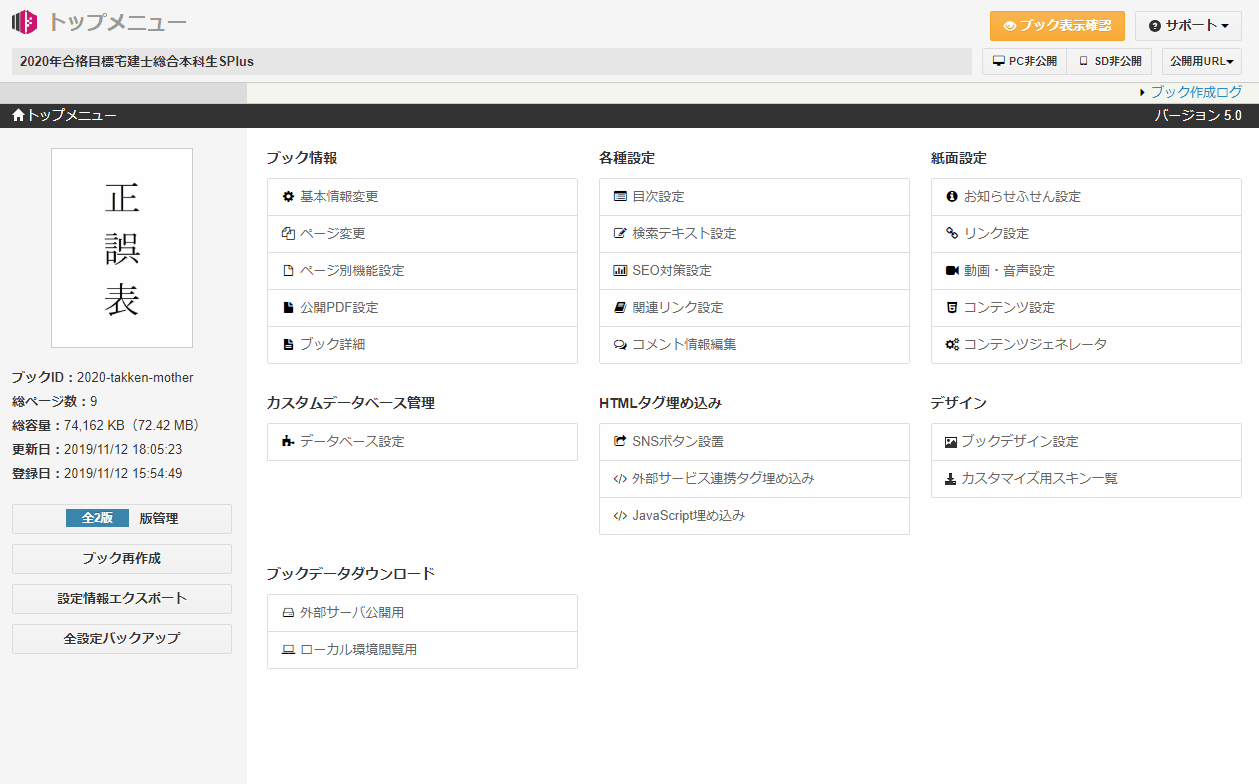Toggle the PC非公開 publish status

pos(1024,61)
